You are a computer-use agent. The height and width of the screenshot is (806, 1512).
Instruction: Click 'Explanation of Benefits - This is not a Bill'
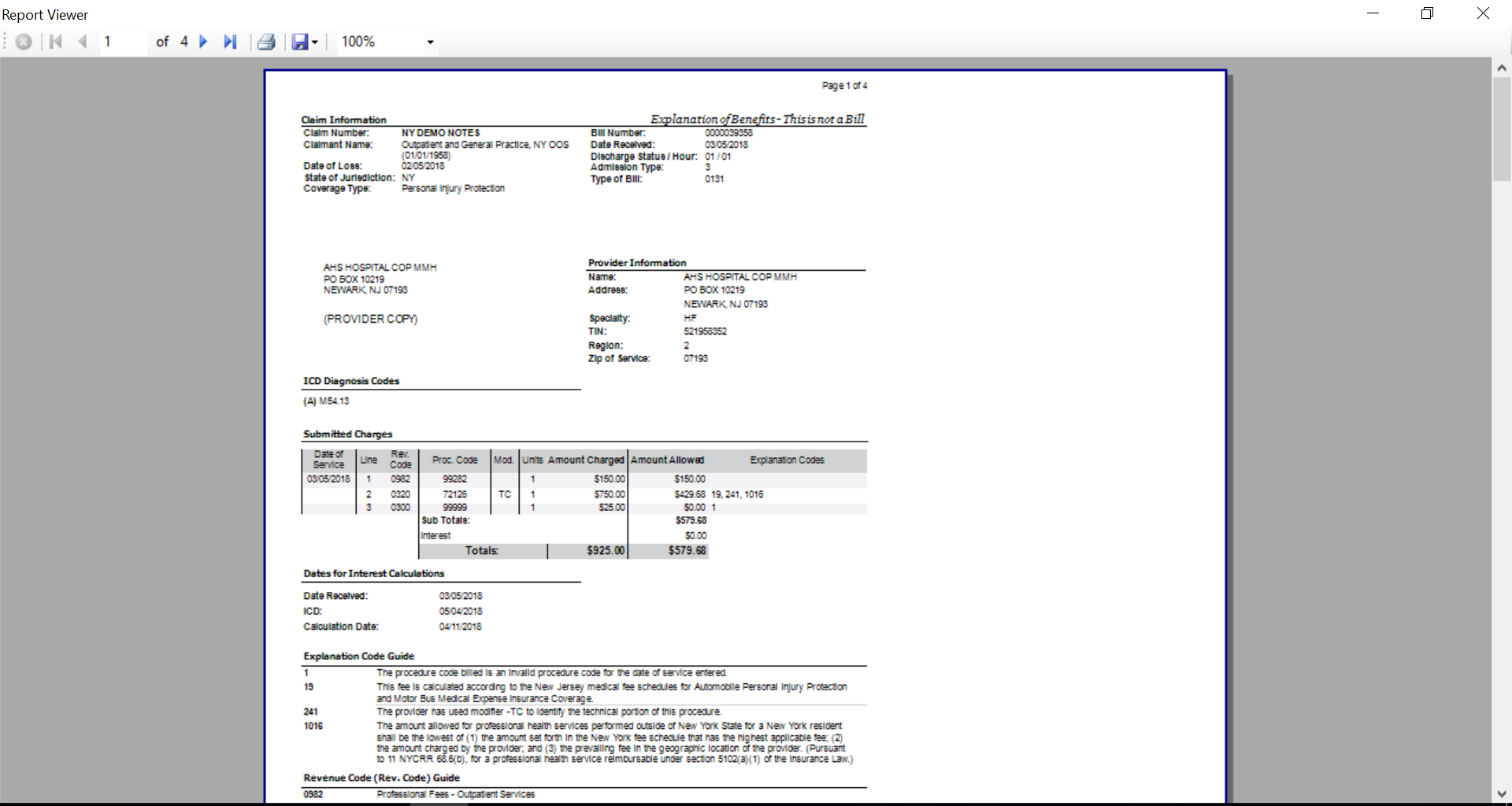pos(757,119)
